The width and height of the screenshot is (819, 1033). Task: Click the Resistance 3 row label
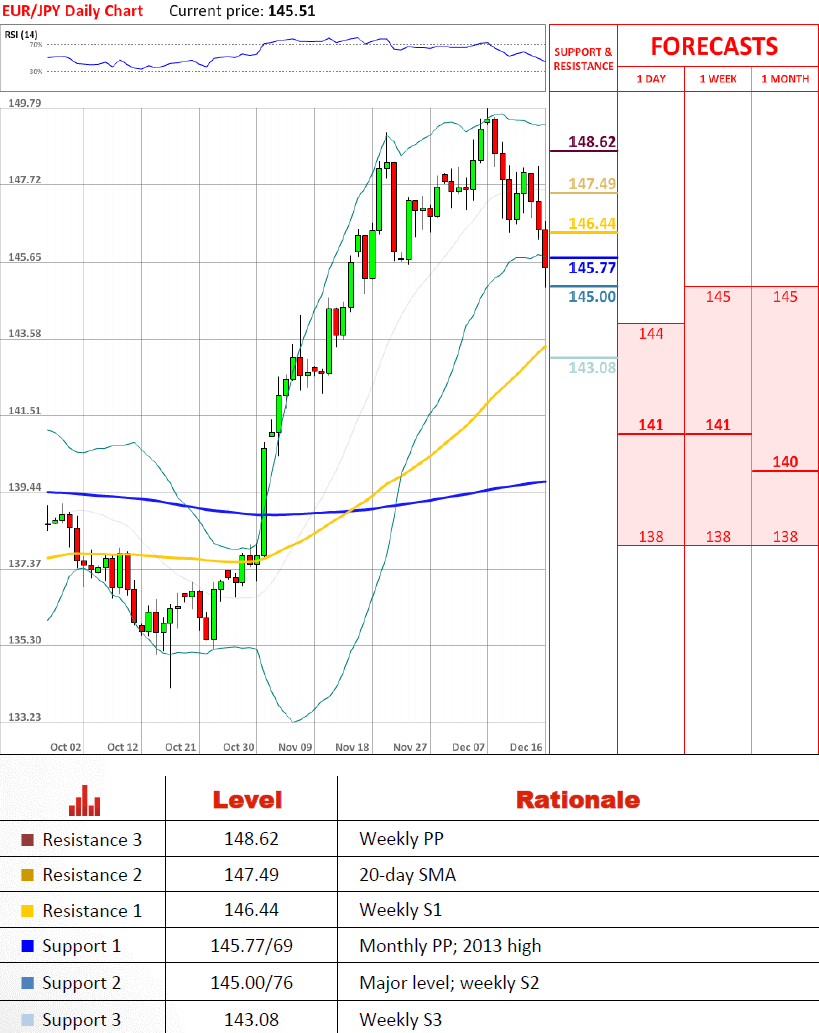tap(92, 840)
